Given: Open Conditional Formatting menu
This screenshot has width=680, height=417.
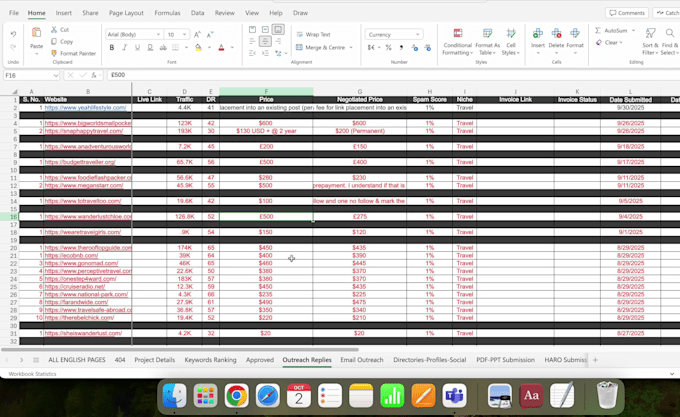Looking at the screenshot, I should [457, 42].
